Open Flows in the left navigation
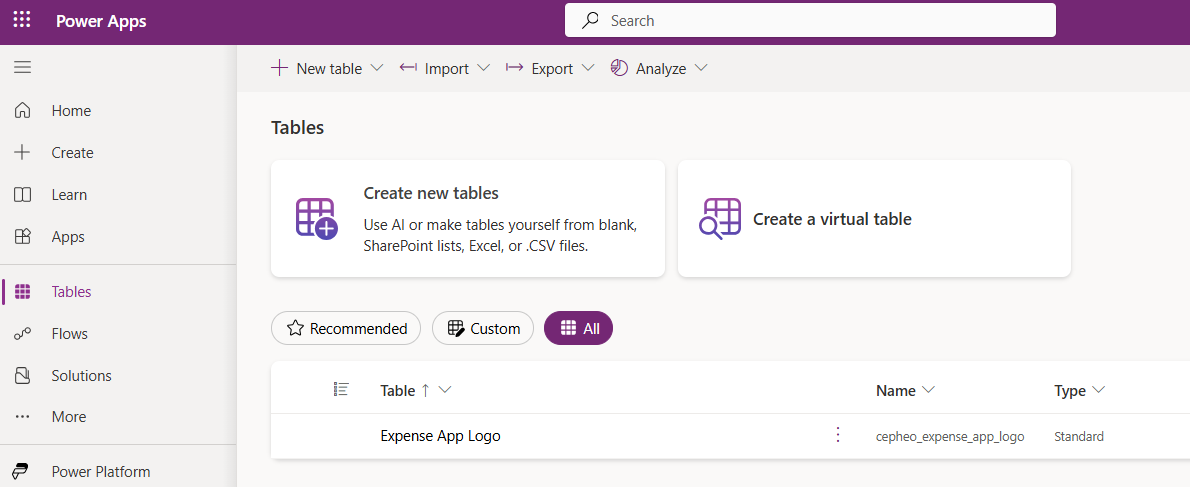 pyautogui.click(x=70, y=334)
